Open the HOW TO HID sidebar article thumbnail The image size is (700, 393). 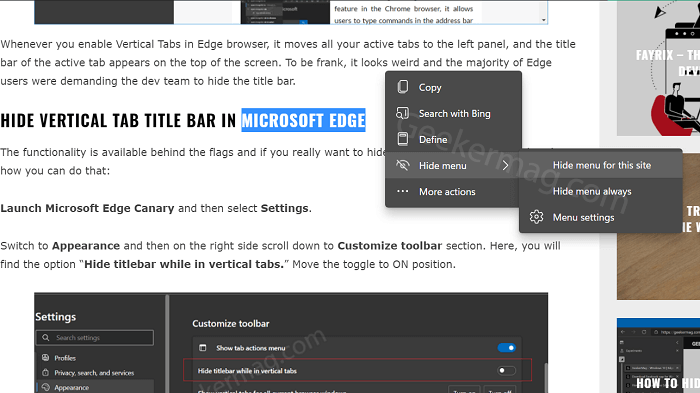(x=658, y=355)
